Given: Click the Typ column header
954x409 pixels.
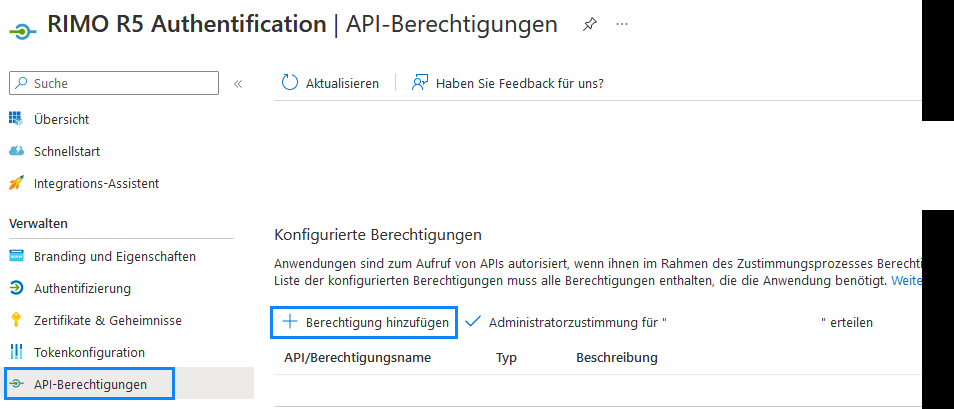Looking at the screenshot, I should [506, 358].
